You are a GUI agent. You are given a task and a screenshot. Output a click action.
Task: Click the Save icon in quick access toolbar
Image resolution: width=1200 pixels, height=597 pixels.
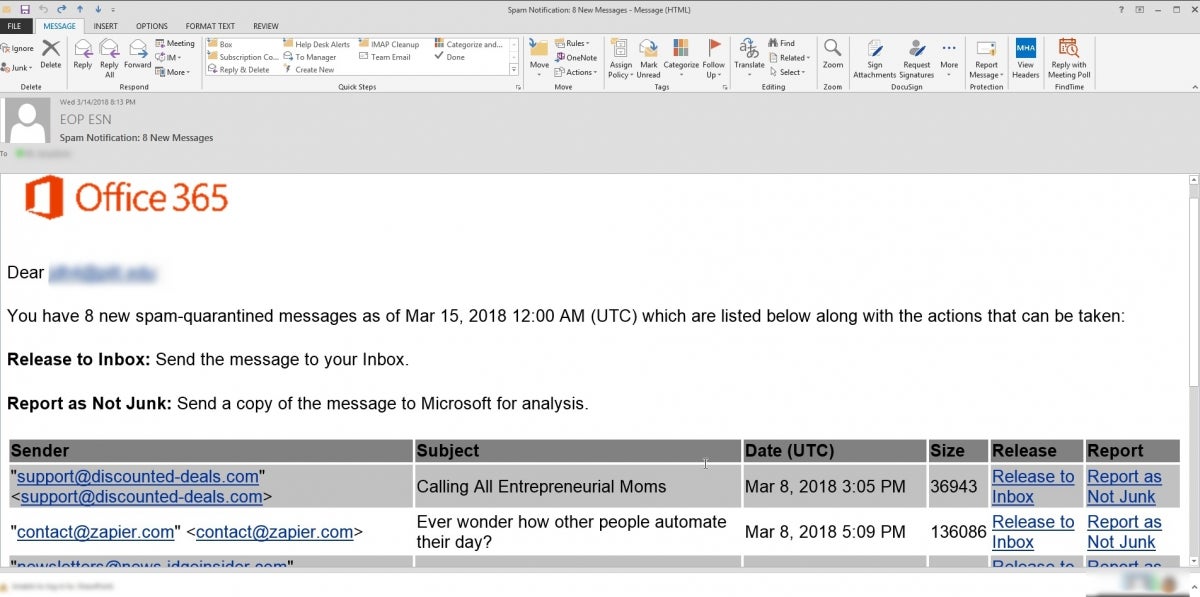pos(24,9)
